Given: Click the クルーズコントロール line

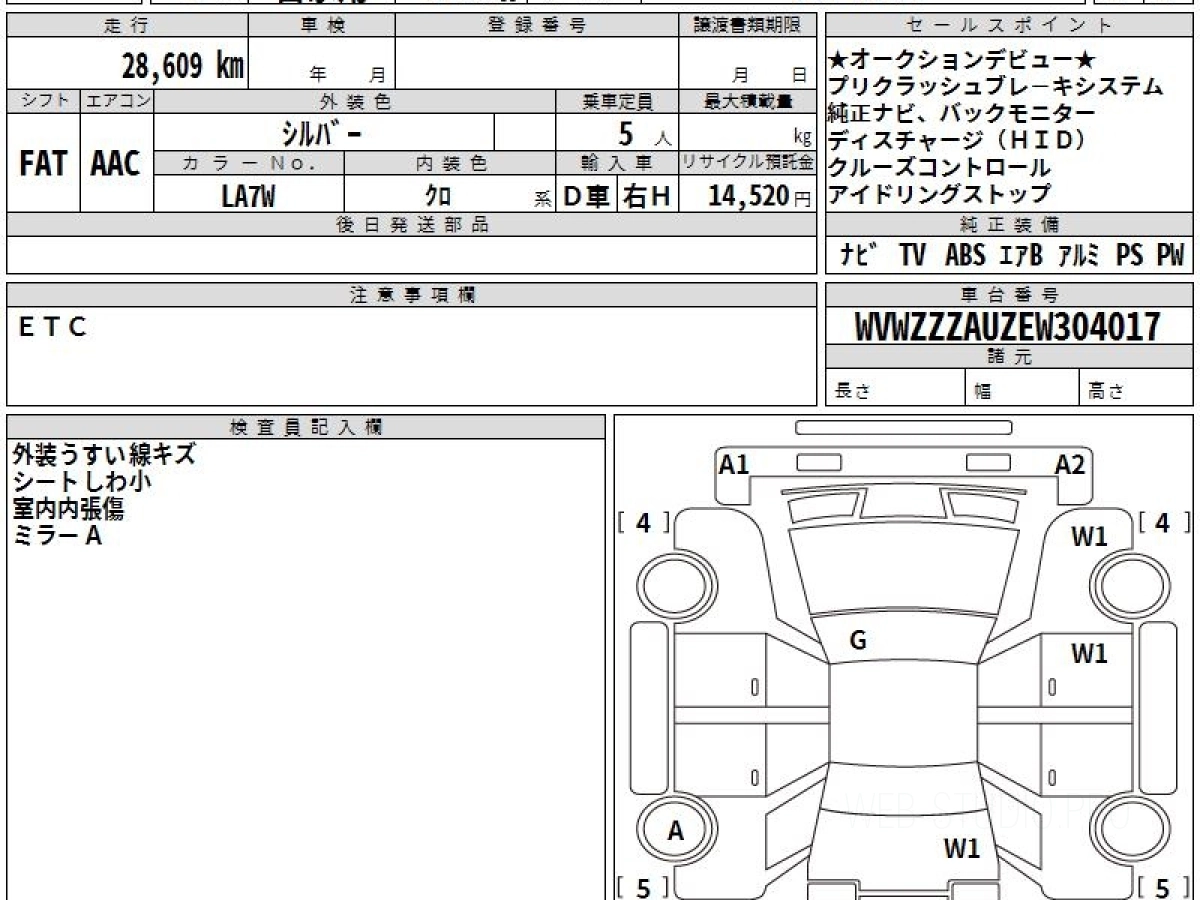Looking at the screenshot, I should coord(939,168).
